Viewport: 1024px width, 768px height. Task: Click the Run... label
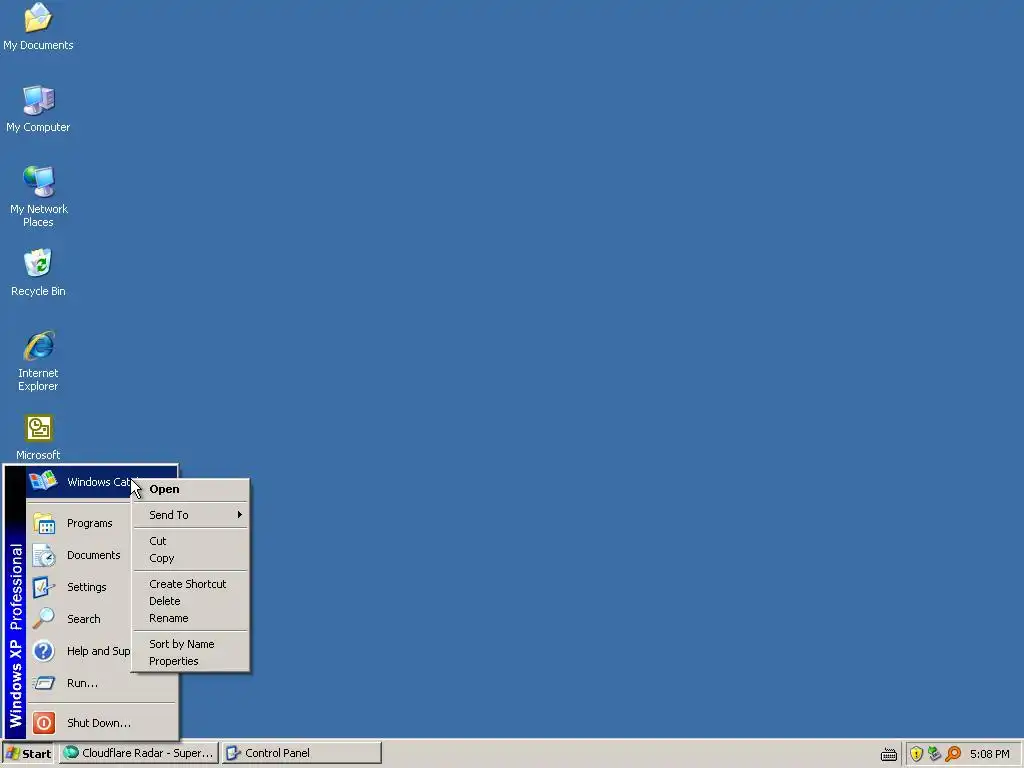point(82,683)
